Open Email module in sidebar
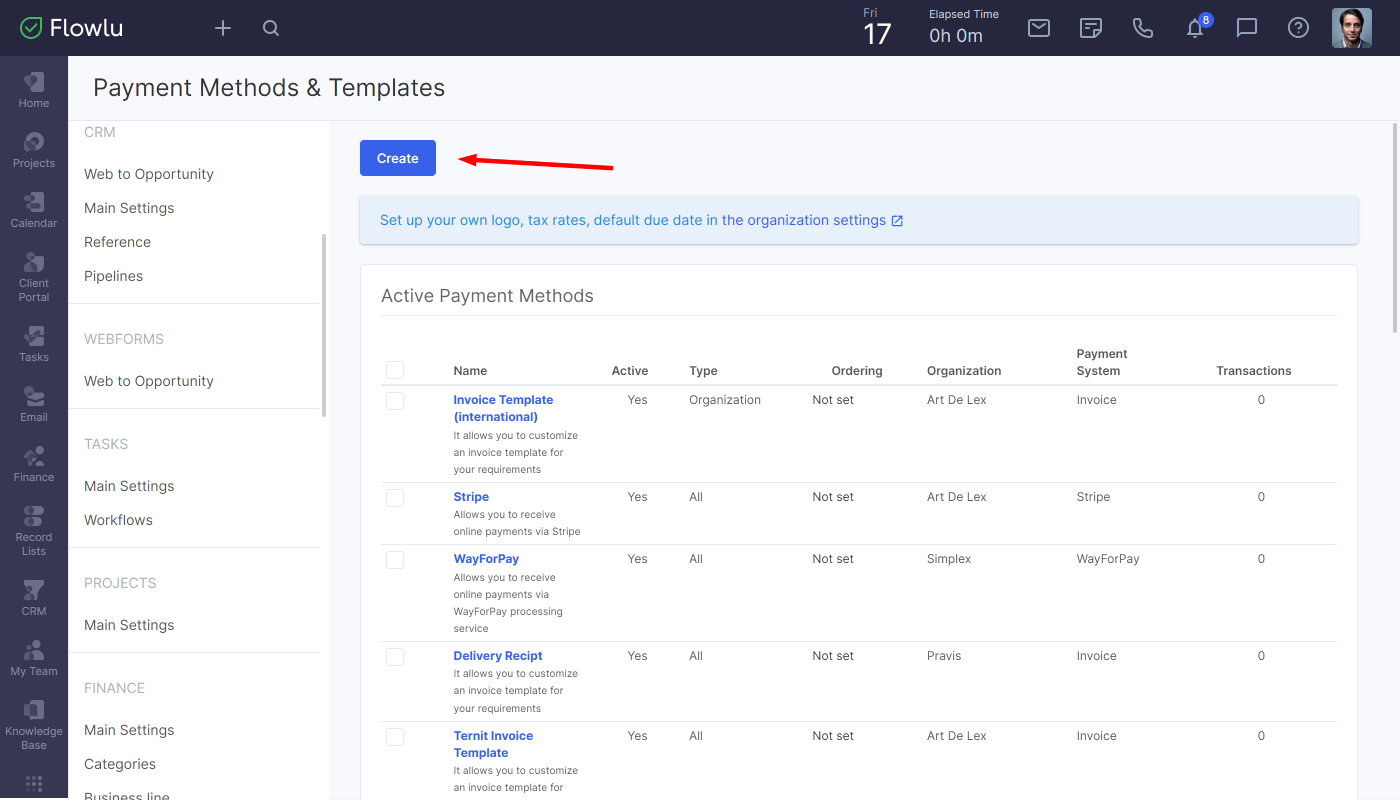Viewport: 1400px width, 800px height. coord(34,404)
